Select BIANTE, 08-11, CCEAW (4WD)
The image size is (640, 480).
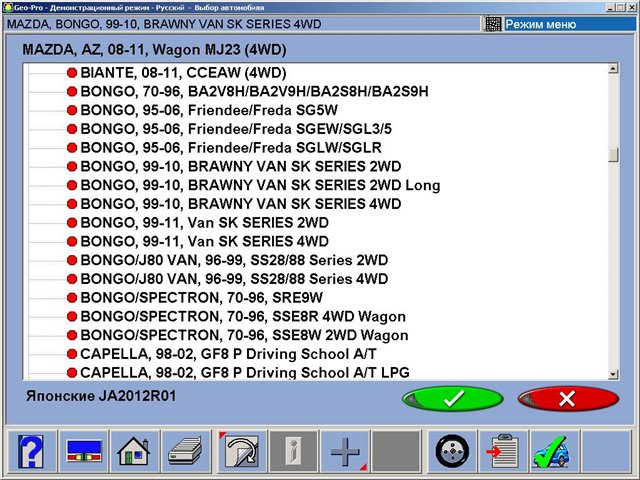[x=183, y=73]
